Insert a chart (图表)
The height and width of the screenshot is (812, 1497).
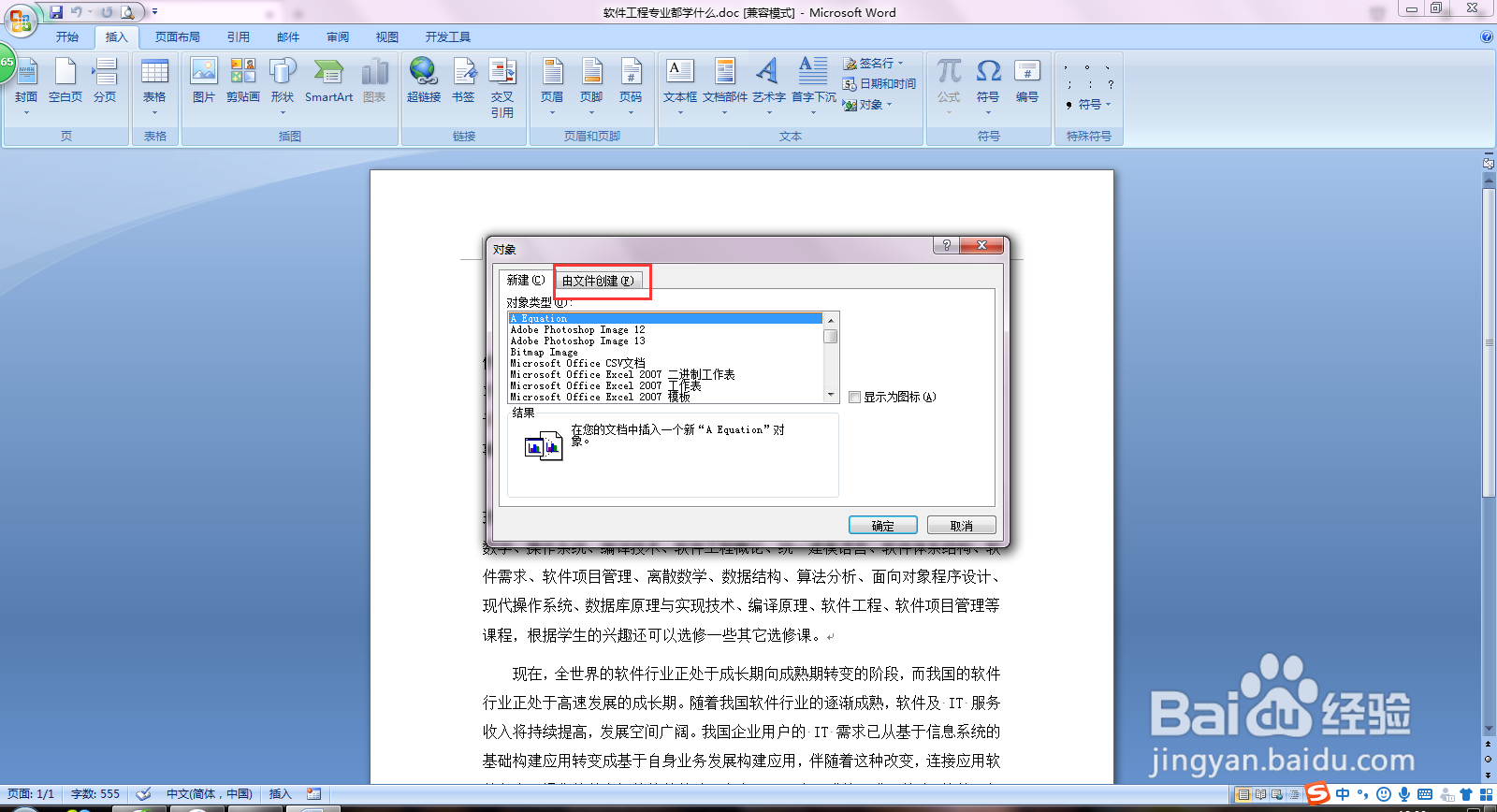(x=374, y=80)
